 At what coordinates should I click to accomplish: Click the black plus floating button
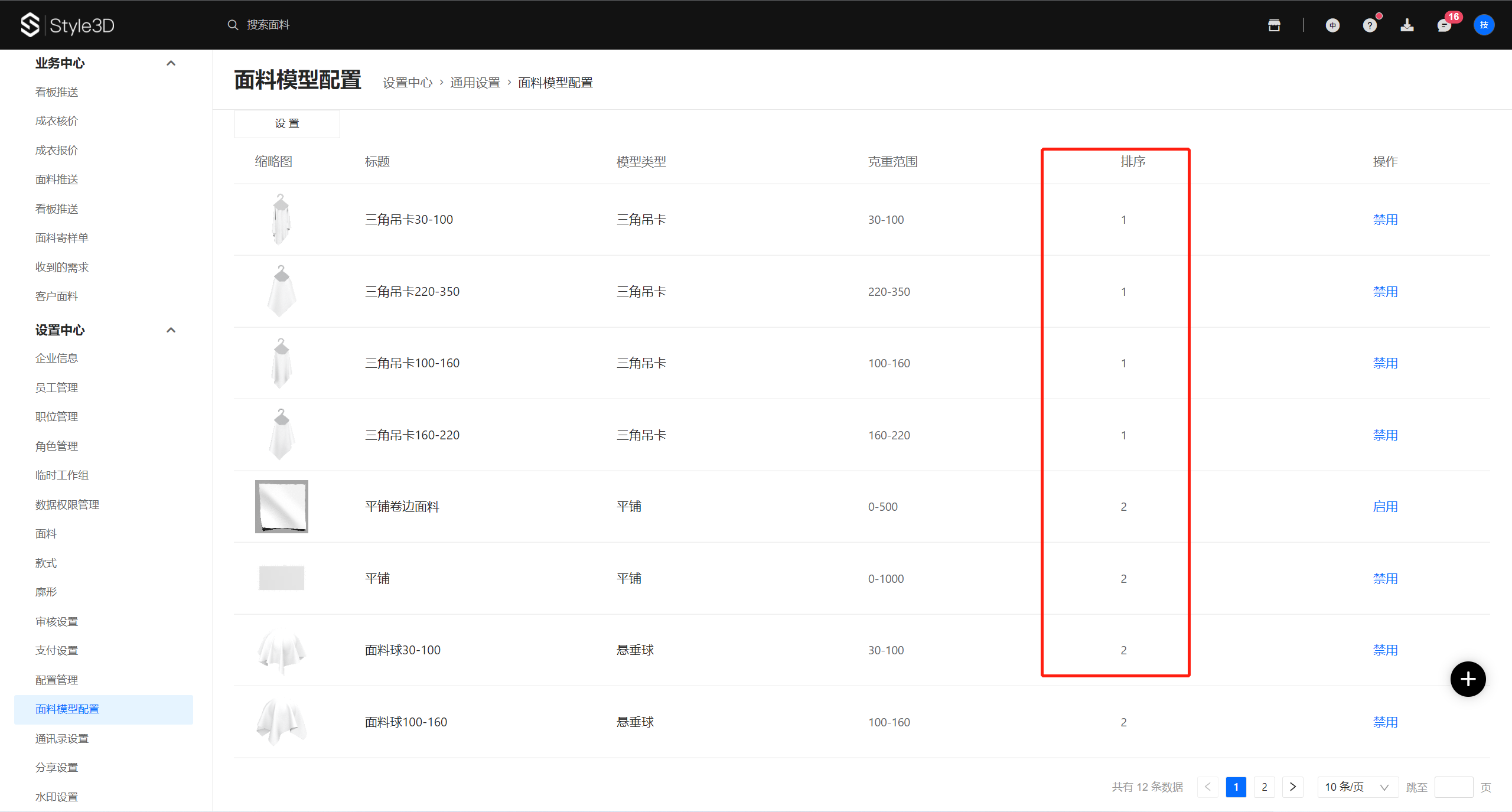(1468, 679)
